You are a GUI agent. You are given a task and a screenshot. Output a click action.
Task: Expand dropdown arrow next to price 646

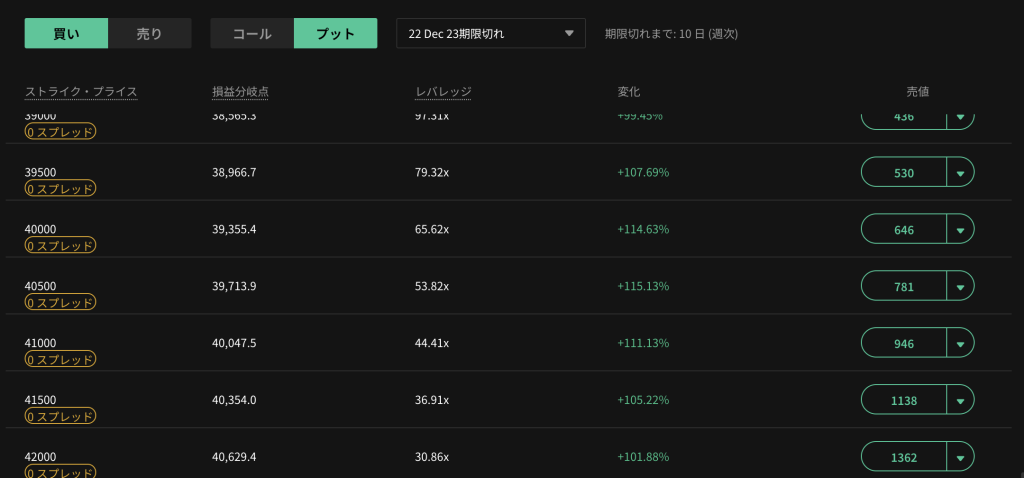tap(960, 230)
